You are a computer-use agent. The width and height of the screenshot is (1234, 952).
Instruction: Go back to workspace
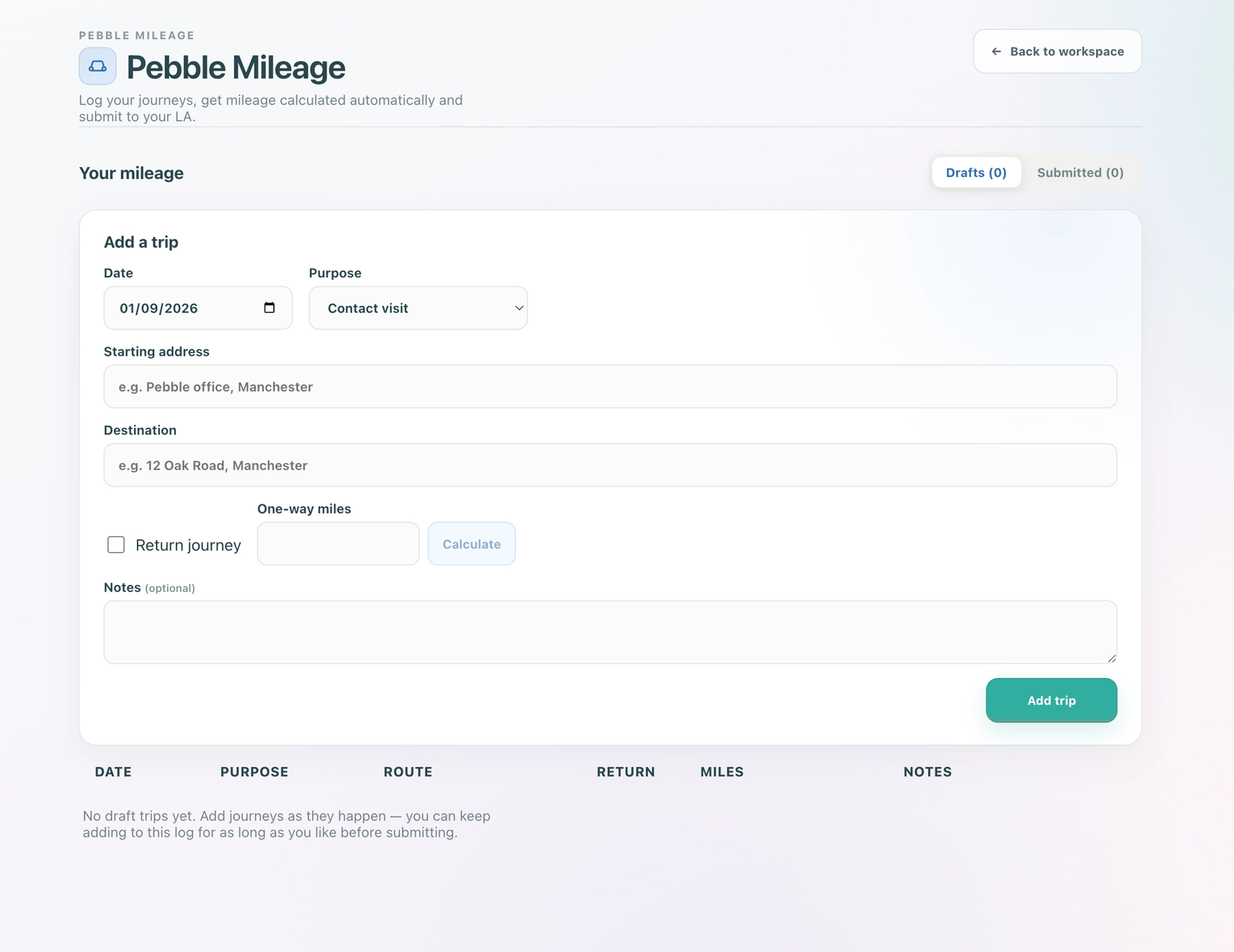point(1057,51)
